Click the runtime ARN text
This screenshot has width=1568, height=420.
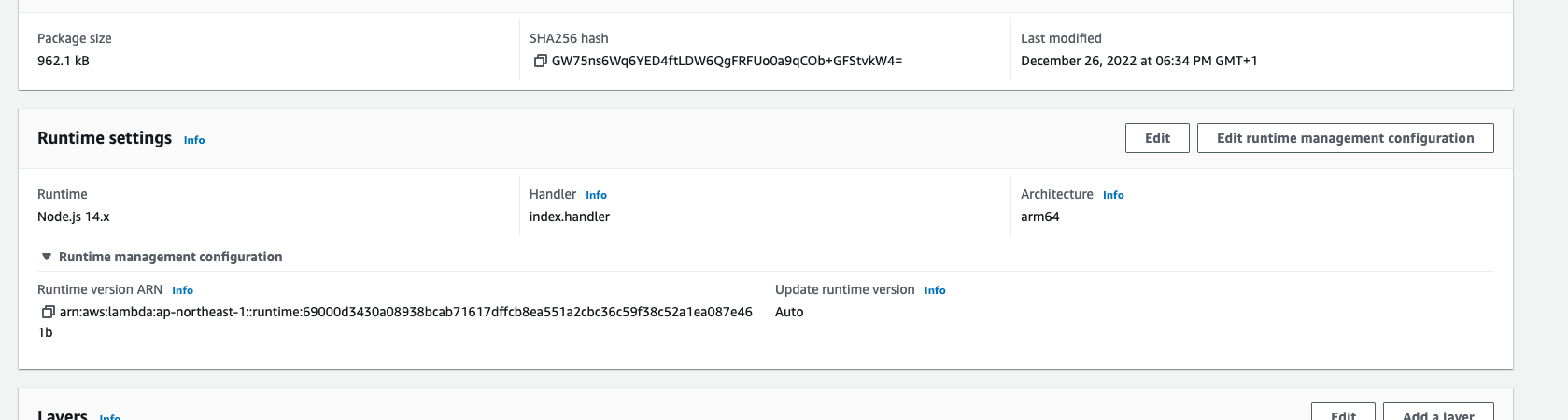pyautogui.click(x=405, y=313)
